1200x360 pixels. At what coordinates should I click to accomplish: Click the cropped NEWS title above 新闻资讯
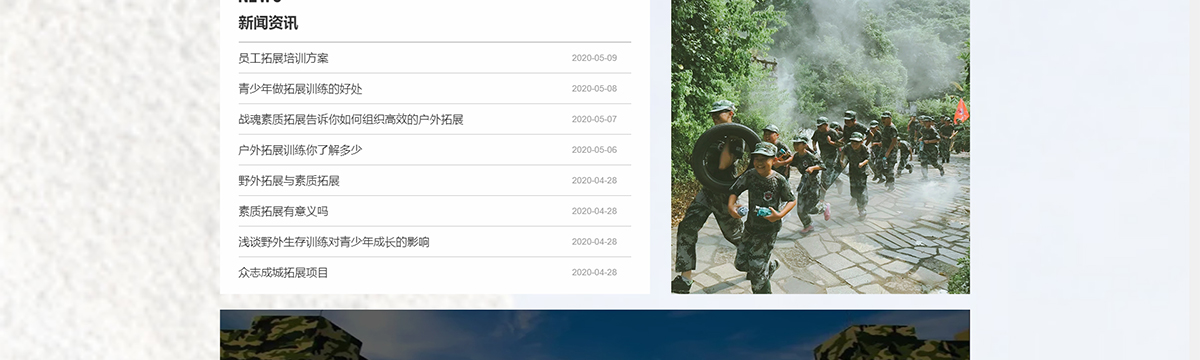tap(260, 2)
